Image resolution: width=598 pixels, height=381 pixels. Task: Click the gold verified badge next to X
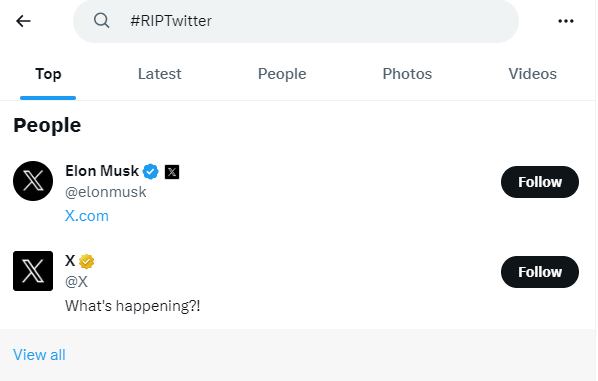[x=87, y=262]
